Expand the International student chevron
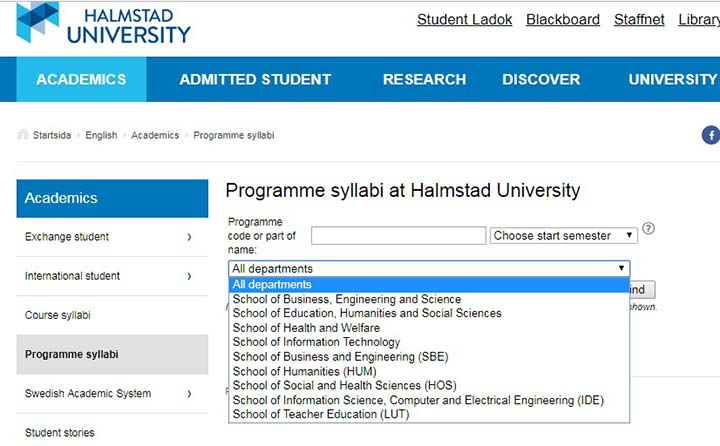The image size is (720, 446). [189, 276]
